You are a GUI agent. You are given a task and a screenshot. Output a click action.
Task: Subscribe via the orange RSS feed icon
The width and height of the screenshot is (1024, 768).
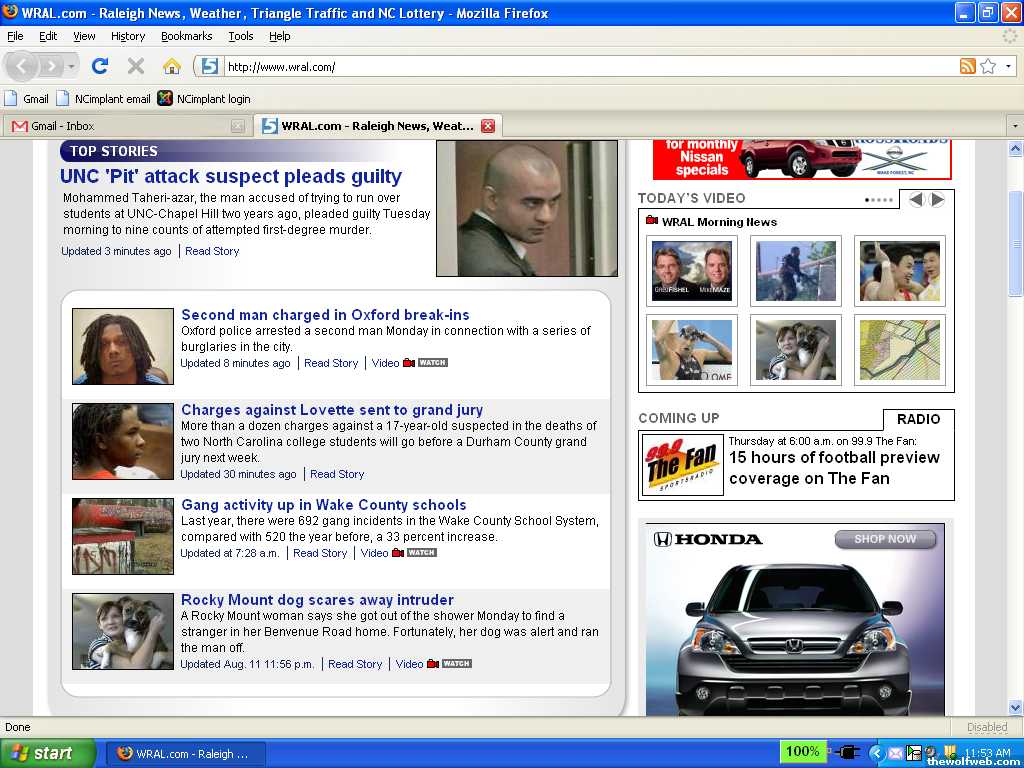968,66
